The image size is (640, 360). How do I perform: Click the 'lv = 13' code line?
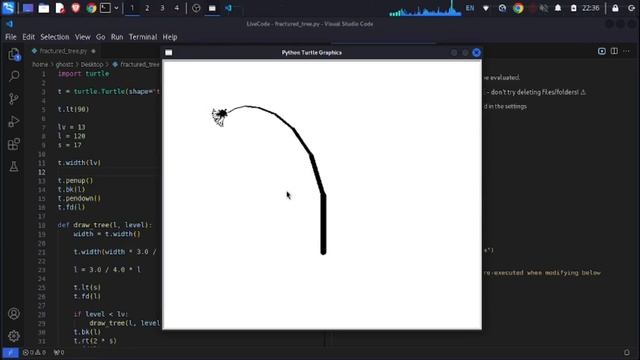tap(71, 127)
